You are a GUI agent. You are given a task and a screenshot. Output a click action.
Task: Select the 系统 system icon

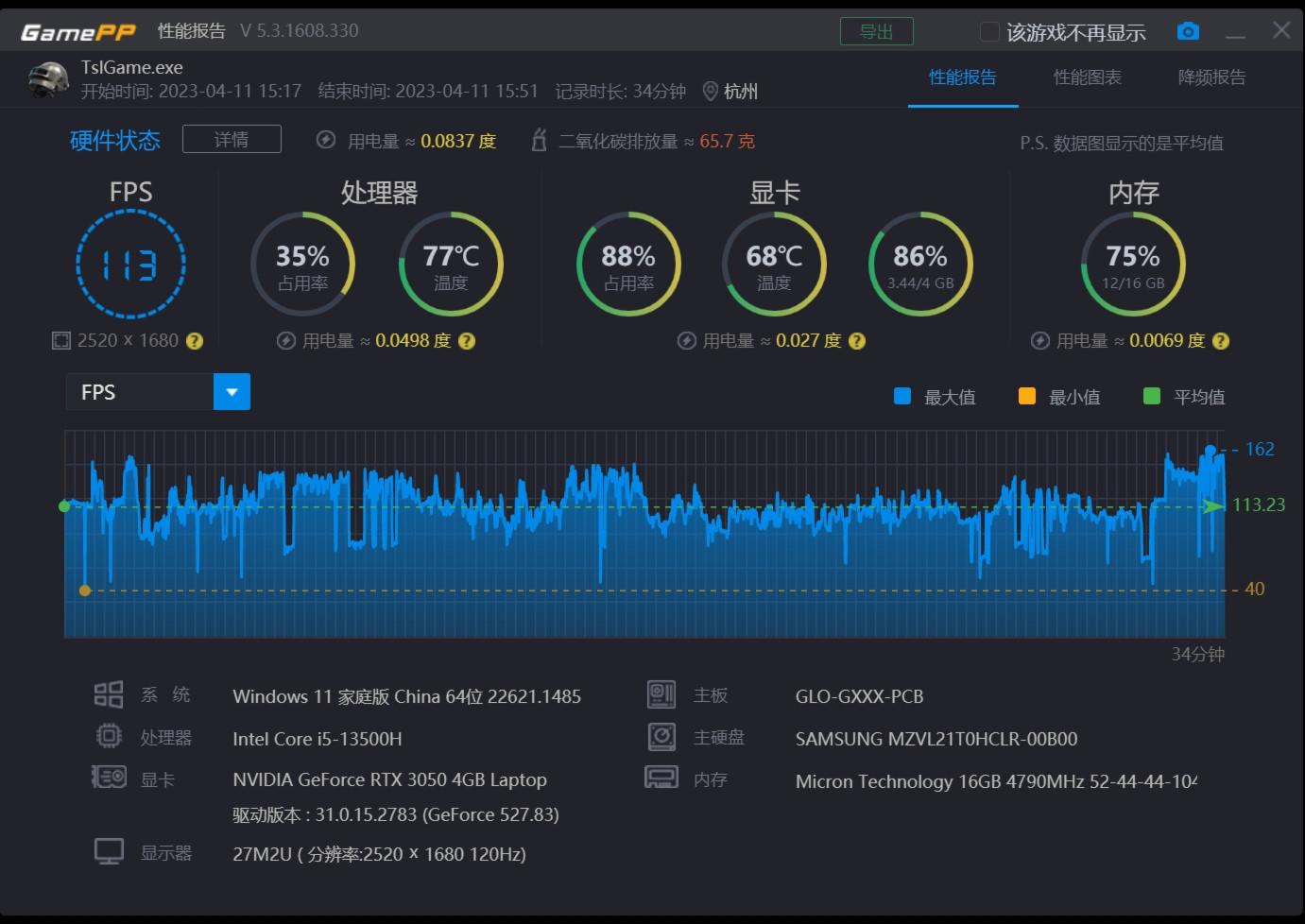[x=108, y=694]
